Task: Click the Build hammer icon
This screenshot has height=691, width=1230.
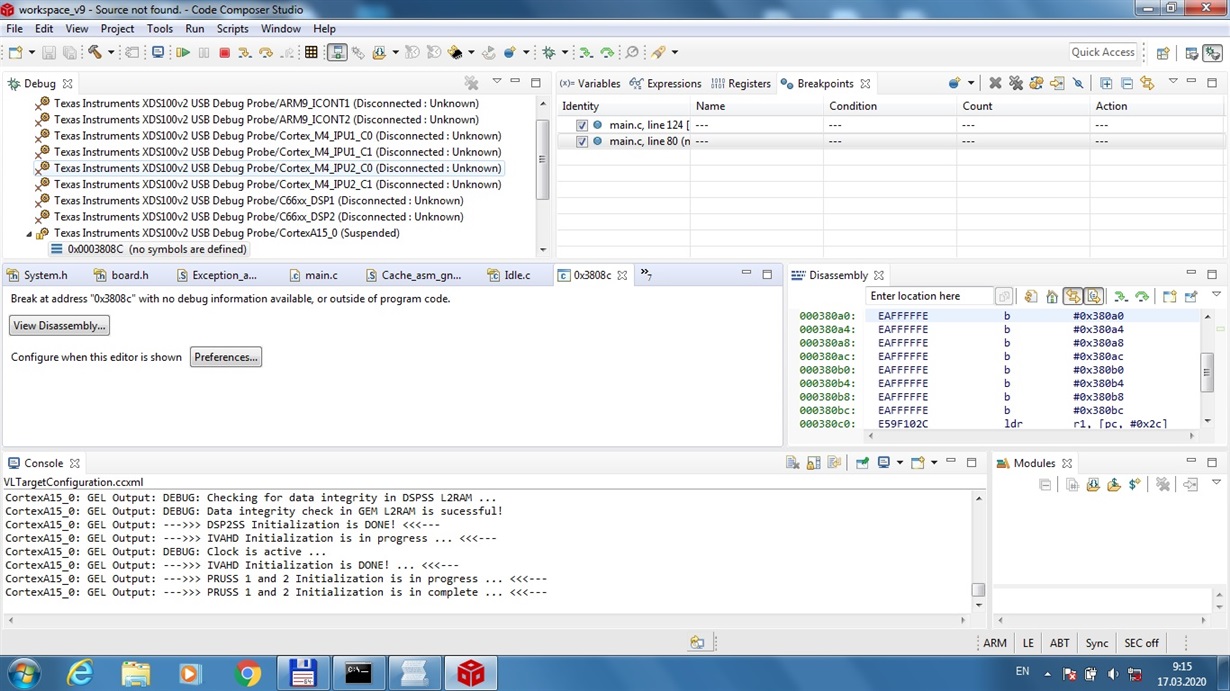Action: click(94, 52)
